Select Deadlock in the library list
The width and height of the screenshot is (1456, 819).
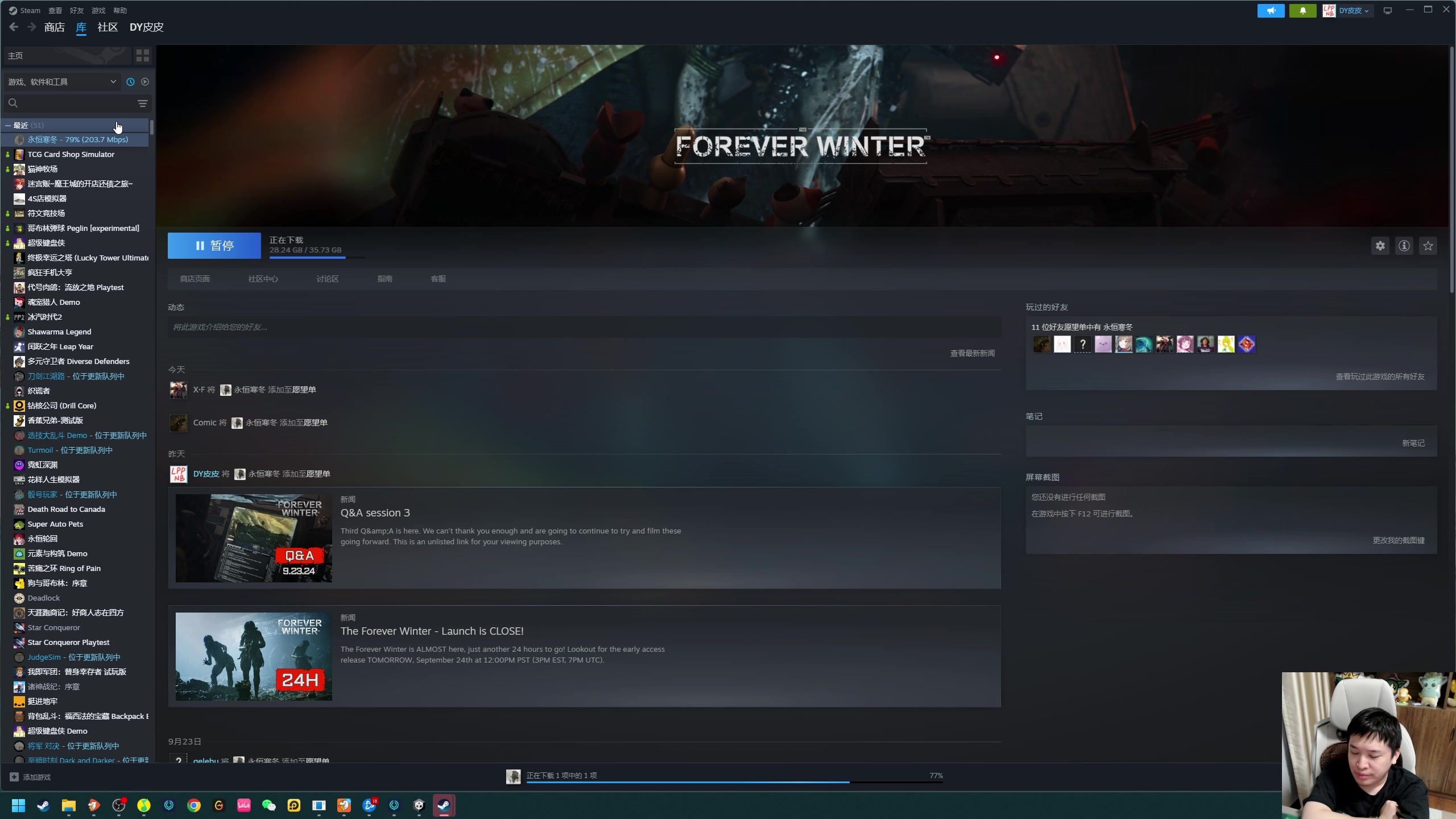point(44,598)
